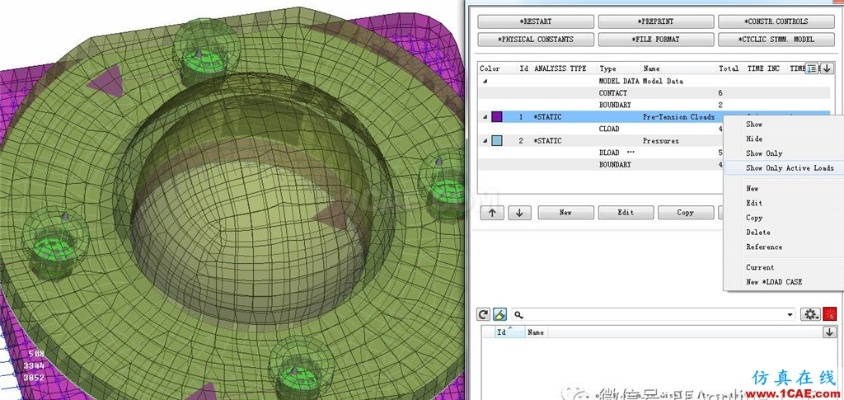Click into the search input field
Image resolution: width=844 pixels, height=400 pixels.
(x=650, y=314)
